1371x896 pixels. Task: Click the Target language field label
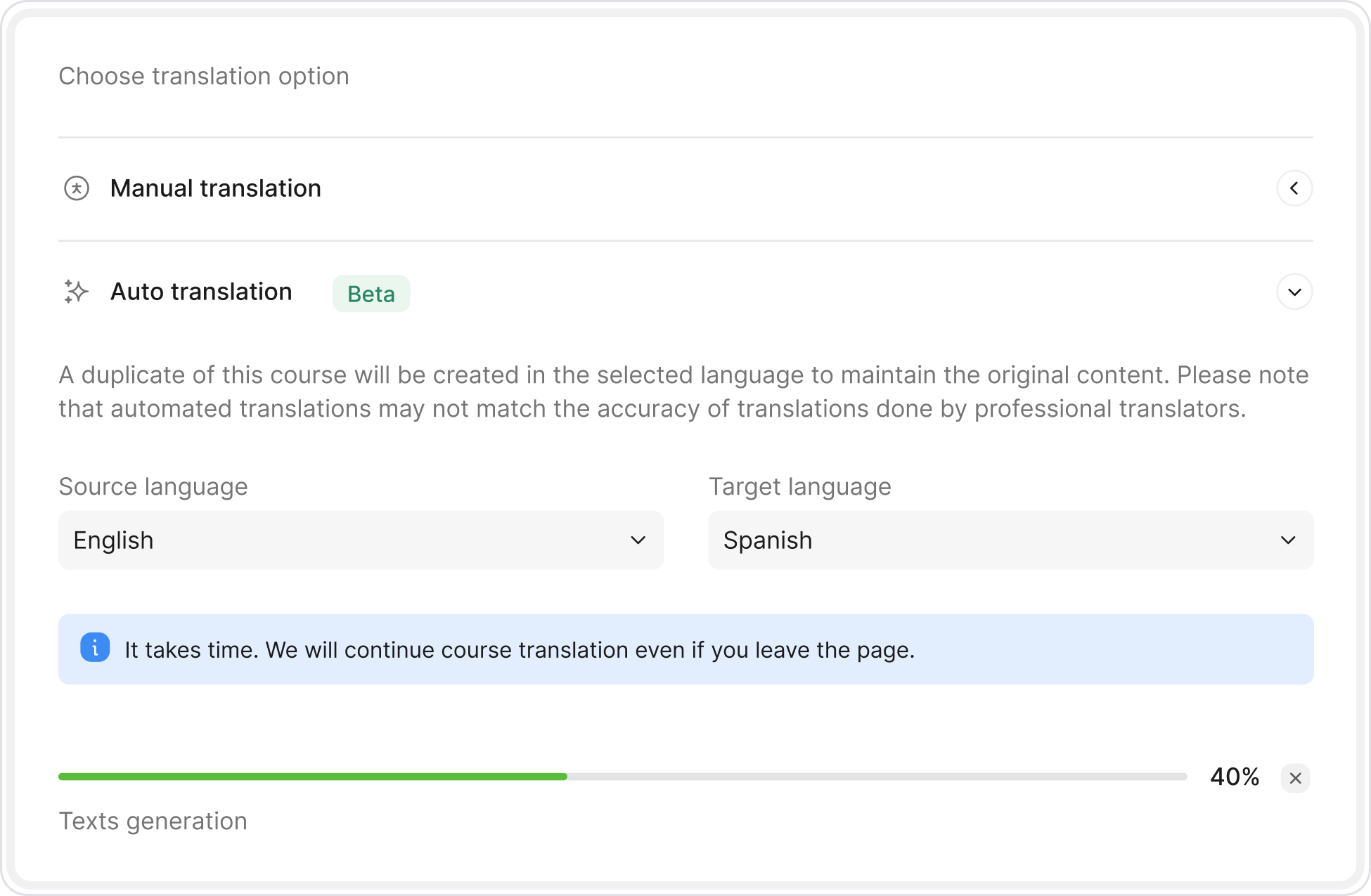click(799, 486)
